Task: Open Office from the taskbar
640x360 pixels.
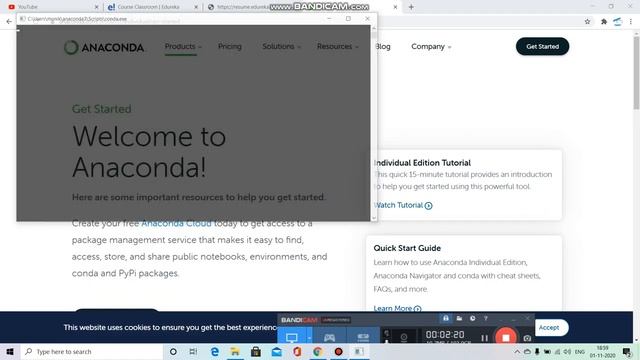Action: click(297, 351)
